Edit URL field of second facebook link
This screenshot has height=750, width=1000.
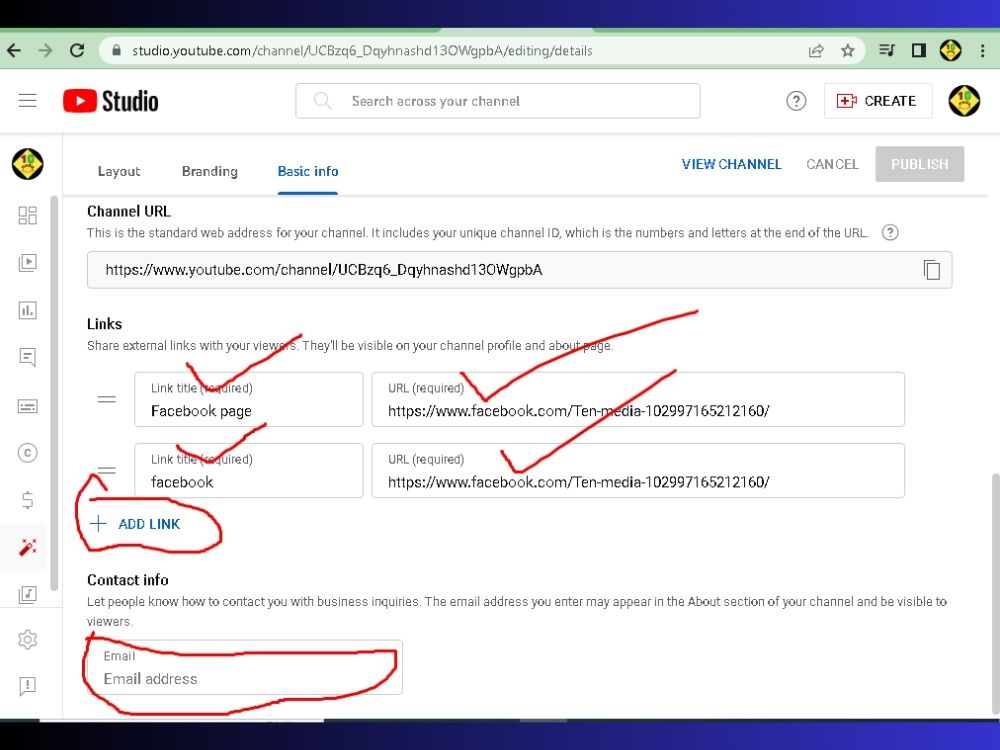638,471
